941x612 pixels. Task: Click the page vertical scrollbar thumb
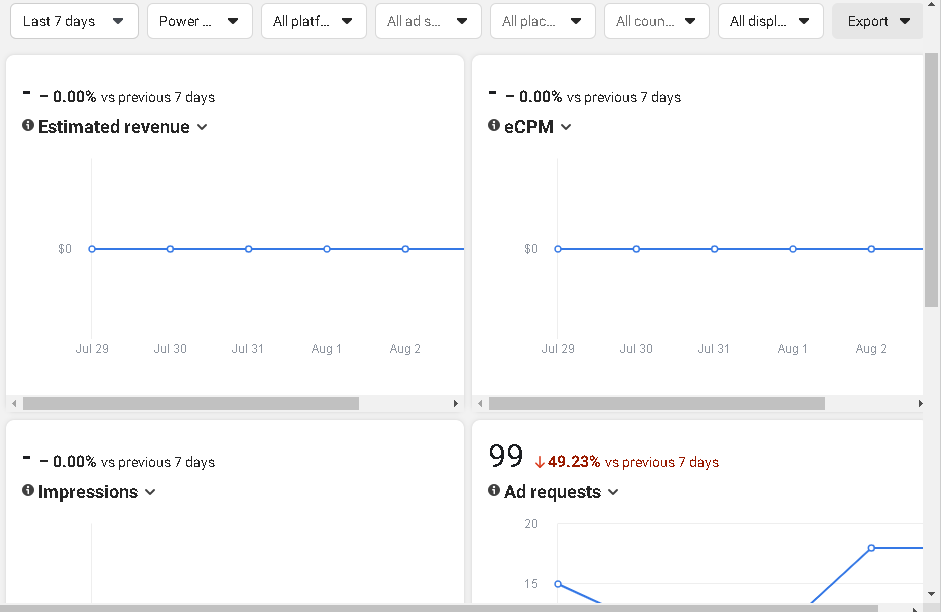tap(932, 180)
